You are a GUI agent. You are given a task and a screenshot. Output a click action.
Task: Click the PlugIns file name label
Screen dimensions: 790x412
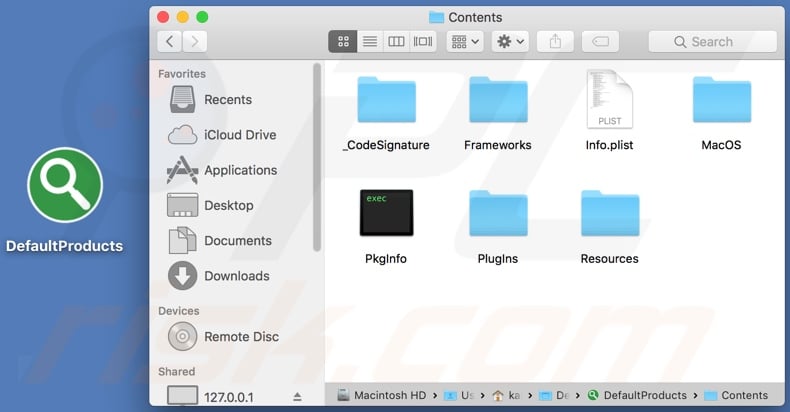pos(498,258)
